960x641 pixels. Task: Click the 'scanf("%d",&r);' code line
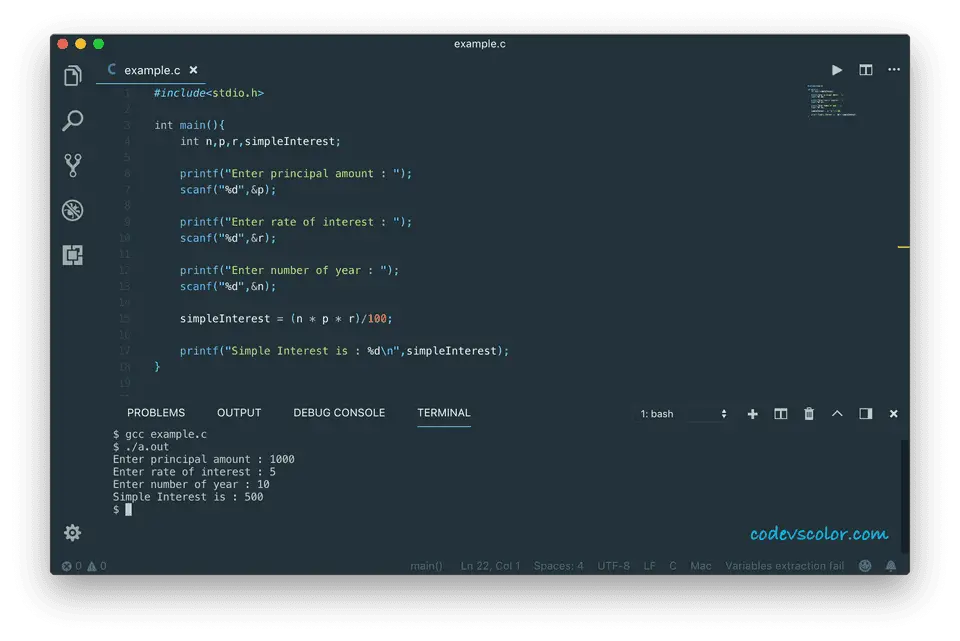coord(228,238)
